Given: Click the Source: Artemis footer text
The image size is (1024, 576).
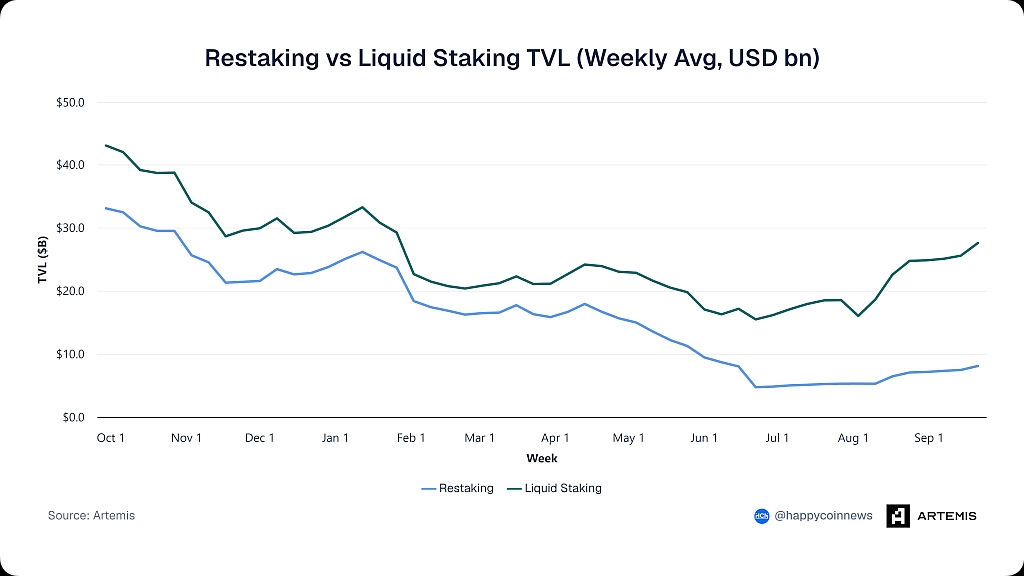Looking at the screenshot, I should (x=91, y=515).
